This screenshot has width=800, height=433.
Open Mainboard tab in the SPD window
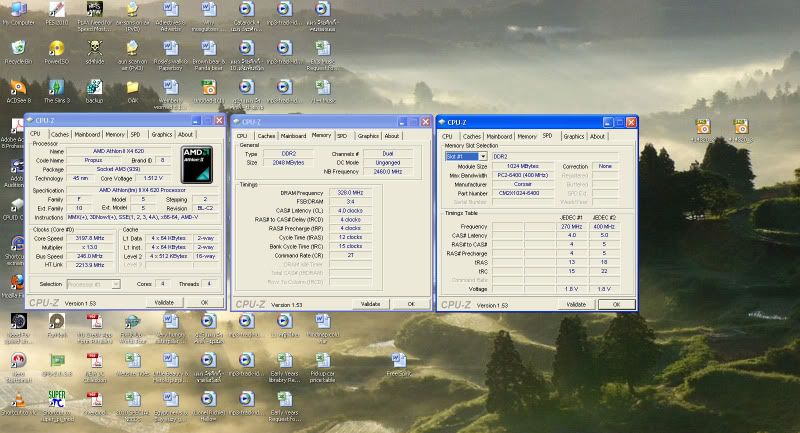500,136
